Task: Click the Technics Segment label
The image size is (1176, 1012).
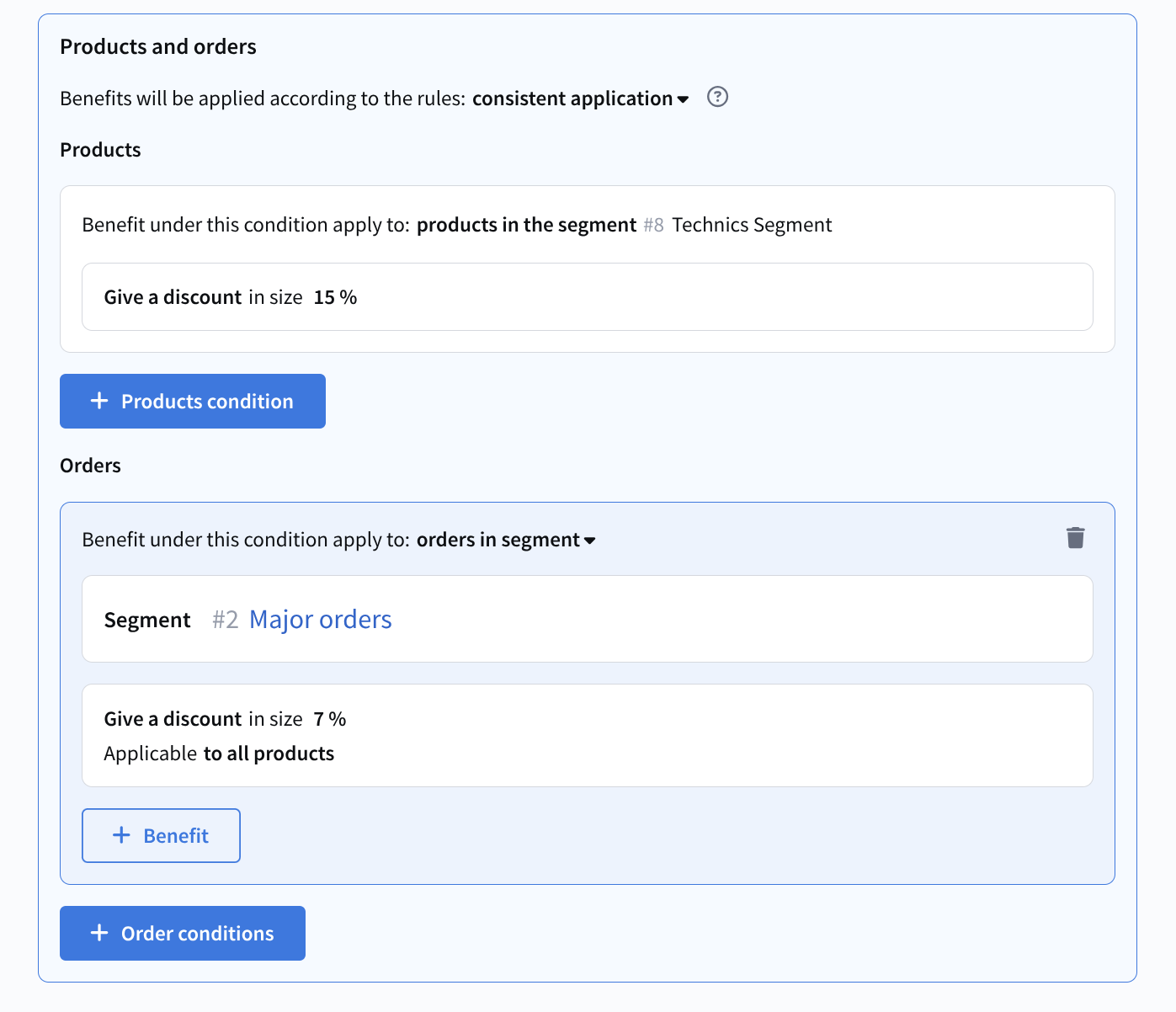Action: click(x=751, y=225)
